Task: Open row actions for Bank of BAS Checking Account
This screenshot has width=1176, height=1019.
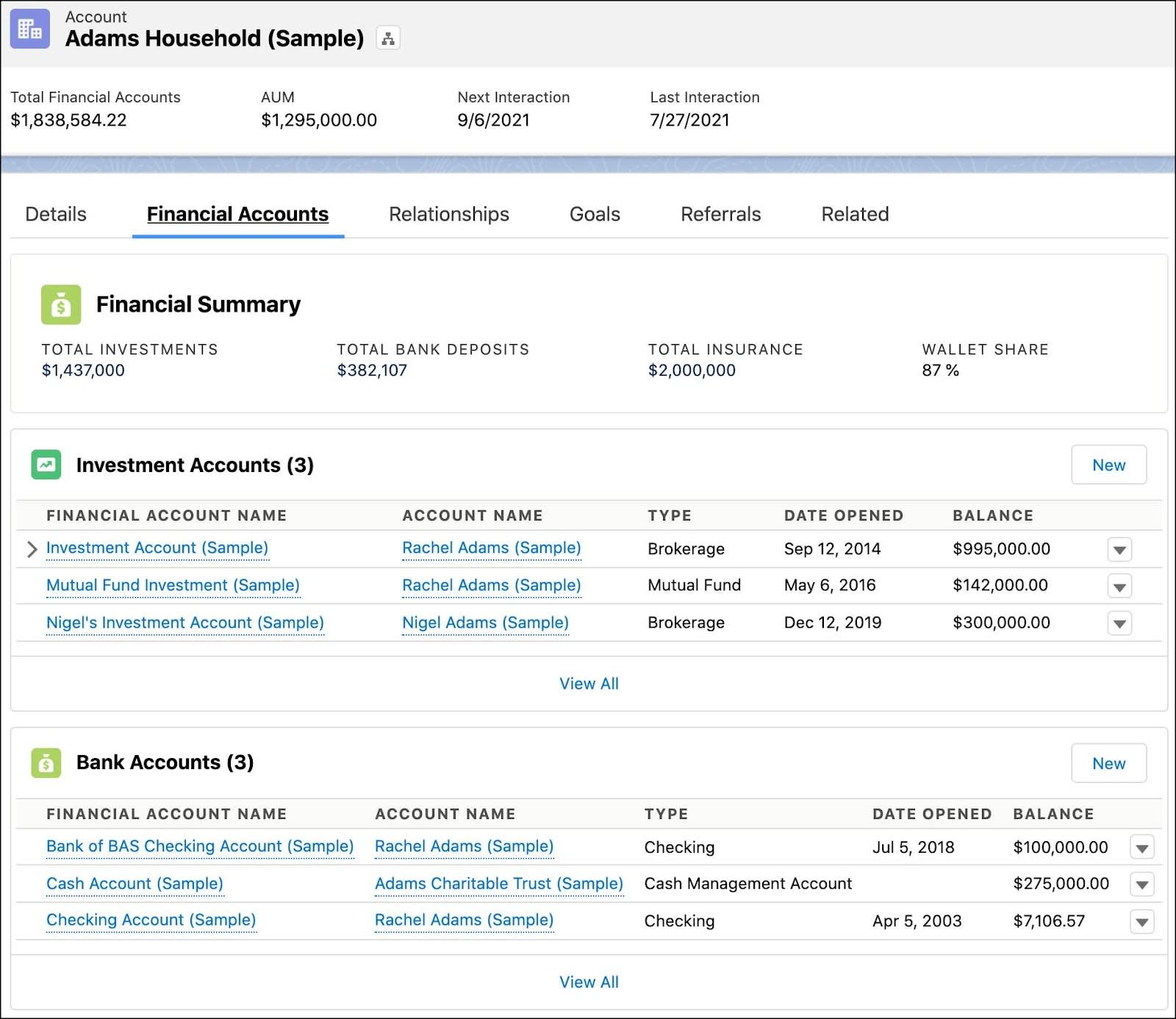Action: [1142, 847]
